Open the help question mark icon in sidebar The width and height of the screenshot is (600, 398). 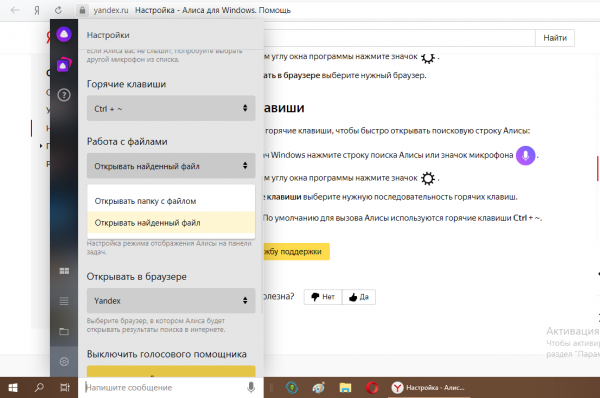(64, 95)
